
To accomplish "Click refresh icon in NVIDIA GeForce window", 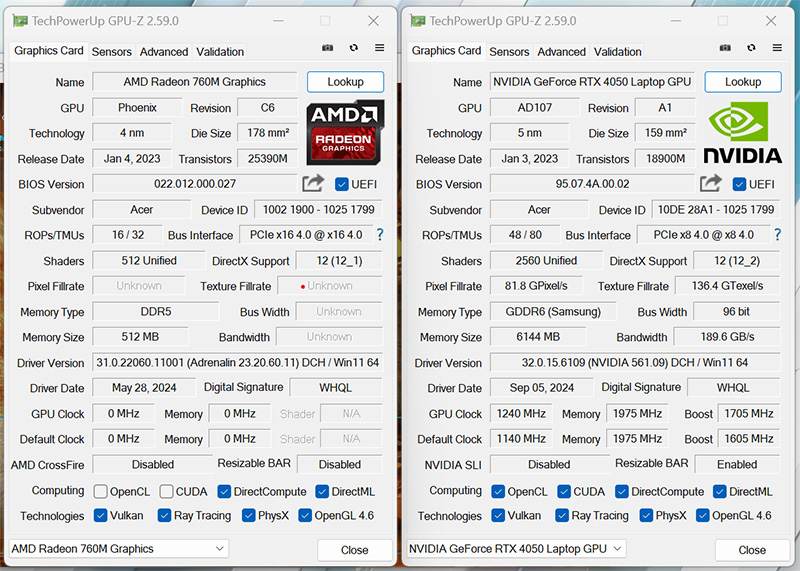I will pyautogui.click(x=751, y=47).
